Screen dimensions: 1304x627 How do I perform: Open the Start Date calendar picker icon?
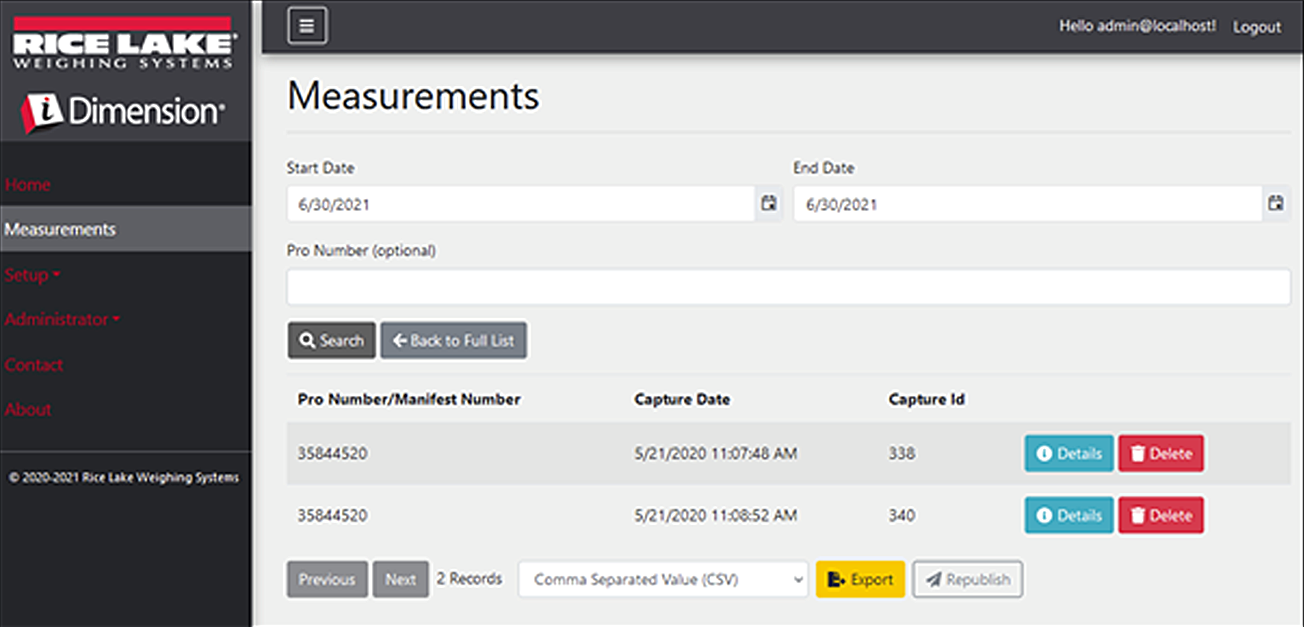768,204
